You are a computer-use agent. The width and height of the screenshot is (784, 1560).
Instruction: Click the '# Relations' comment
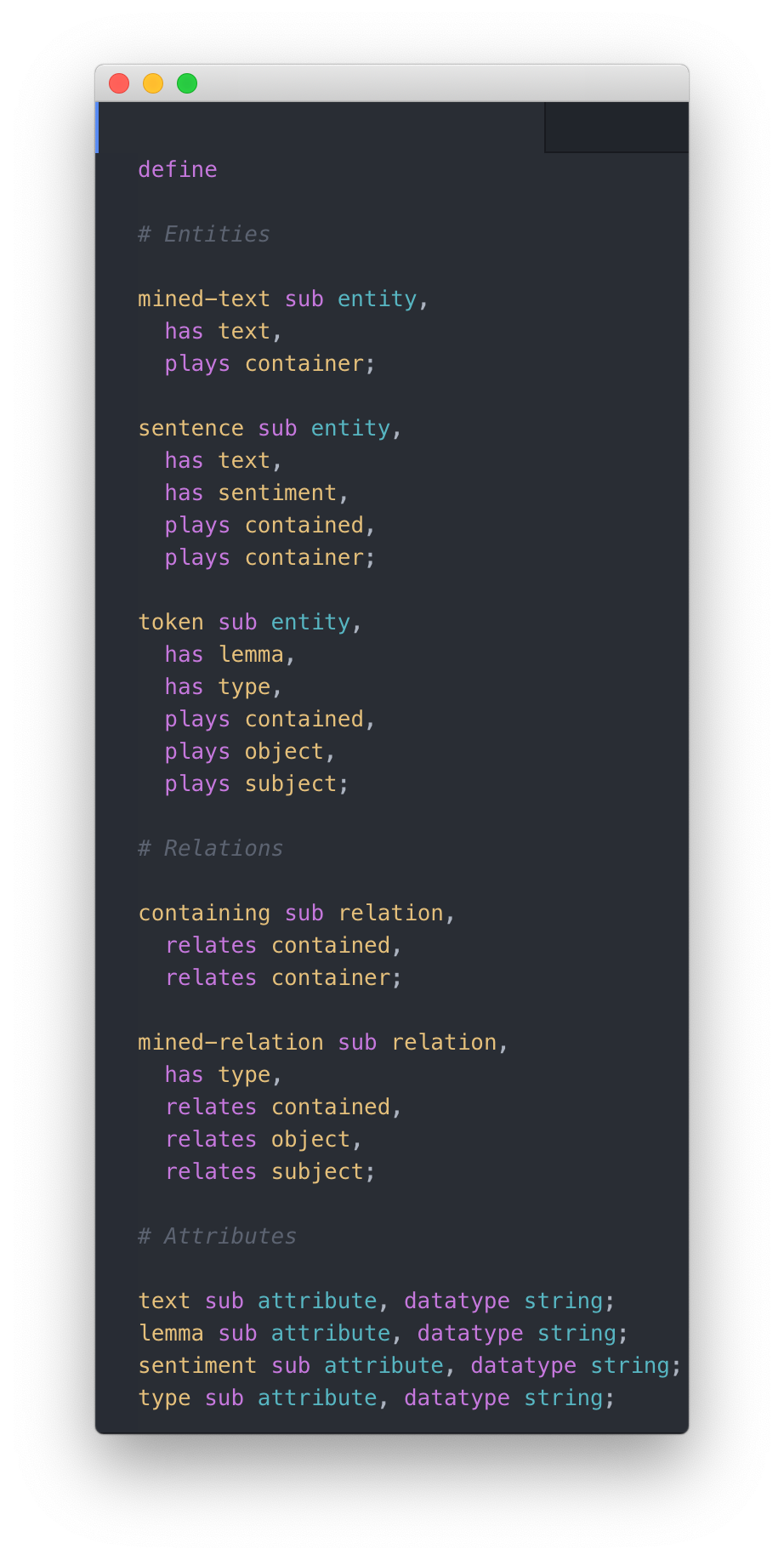[211, 848]
